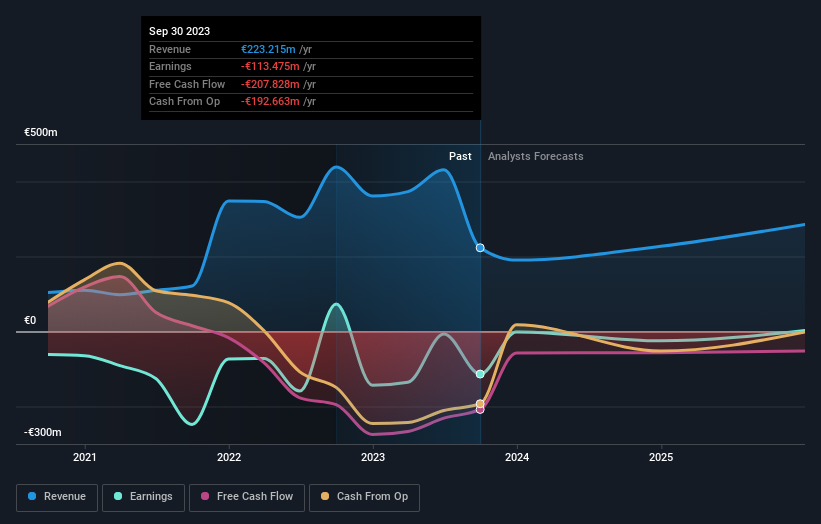Click the Sep 30 2023 tooltip date
This screenshot has width=821, height=524.
click(x=180, y=31)
